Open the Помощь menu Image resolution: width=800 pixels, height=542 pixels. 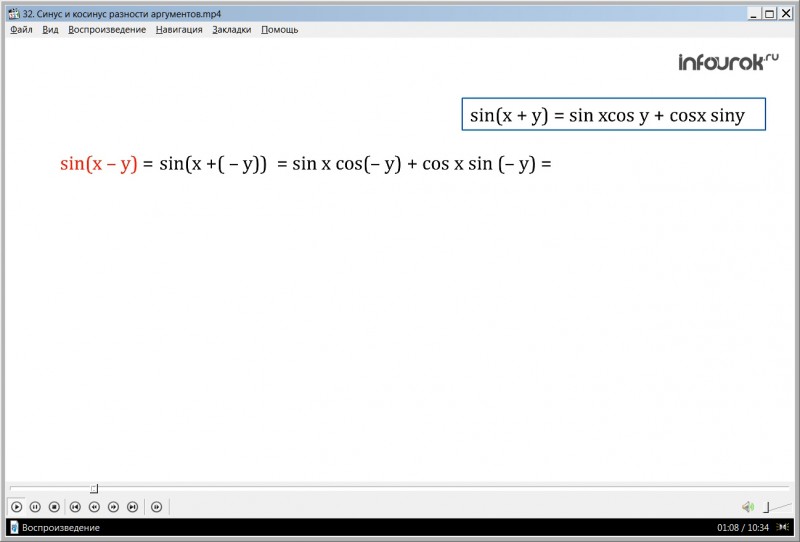(x=280, y=30)
